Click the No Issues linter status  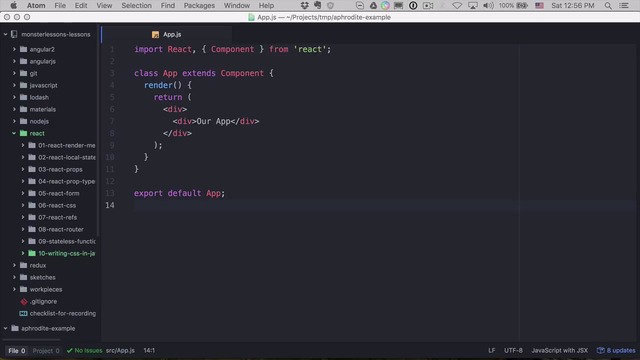84,351
